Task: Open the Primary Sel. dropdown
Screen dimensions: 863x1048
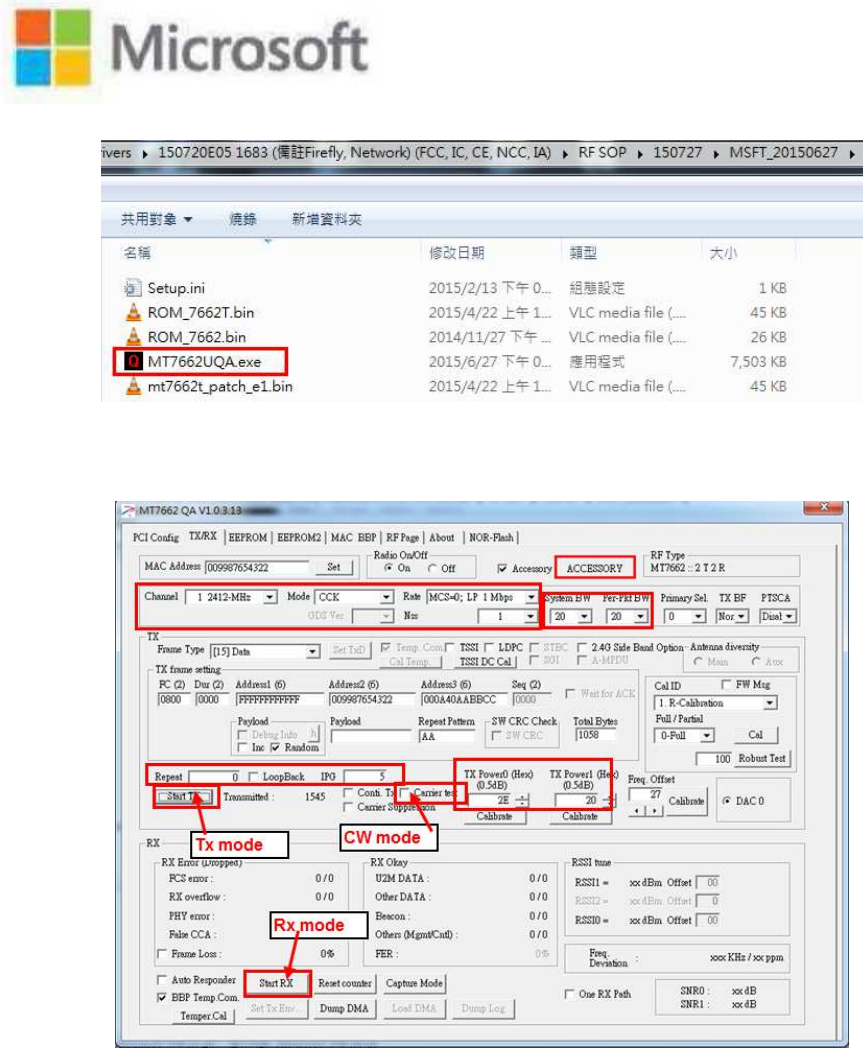Action: [x=699, y=616]
